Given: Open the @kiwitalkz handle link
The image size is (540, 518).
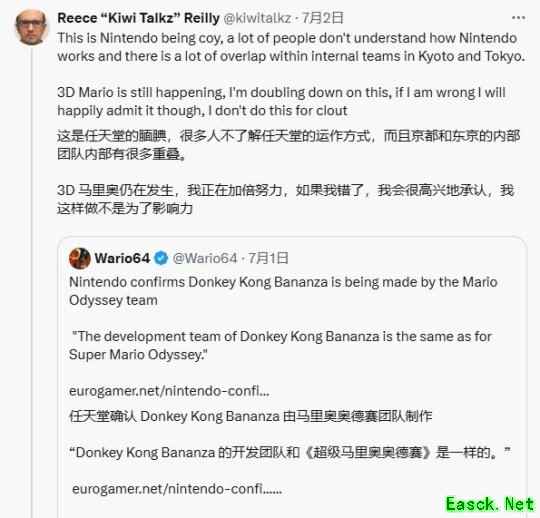Looking at the screenshot, I should 257,18.
